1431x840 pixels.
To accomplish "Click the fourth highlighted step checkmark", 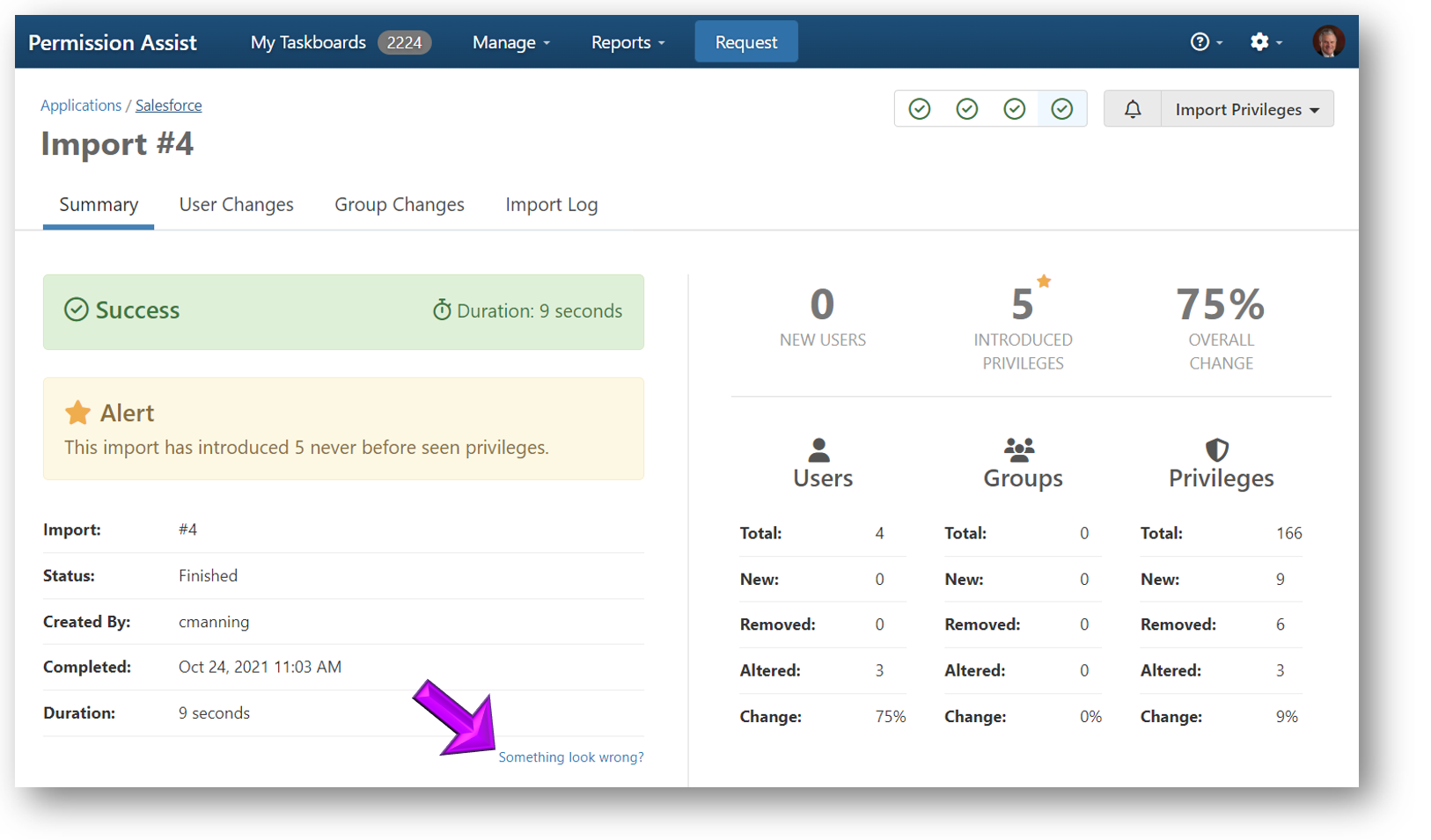I will coord(1062,109).
